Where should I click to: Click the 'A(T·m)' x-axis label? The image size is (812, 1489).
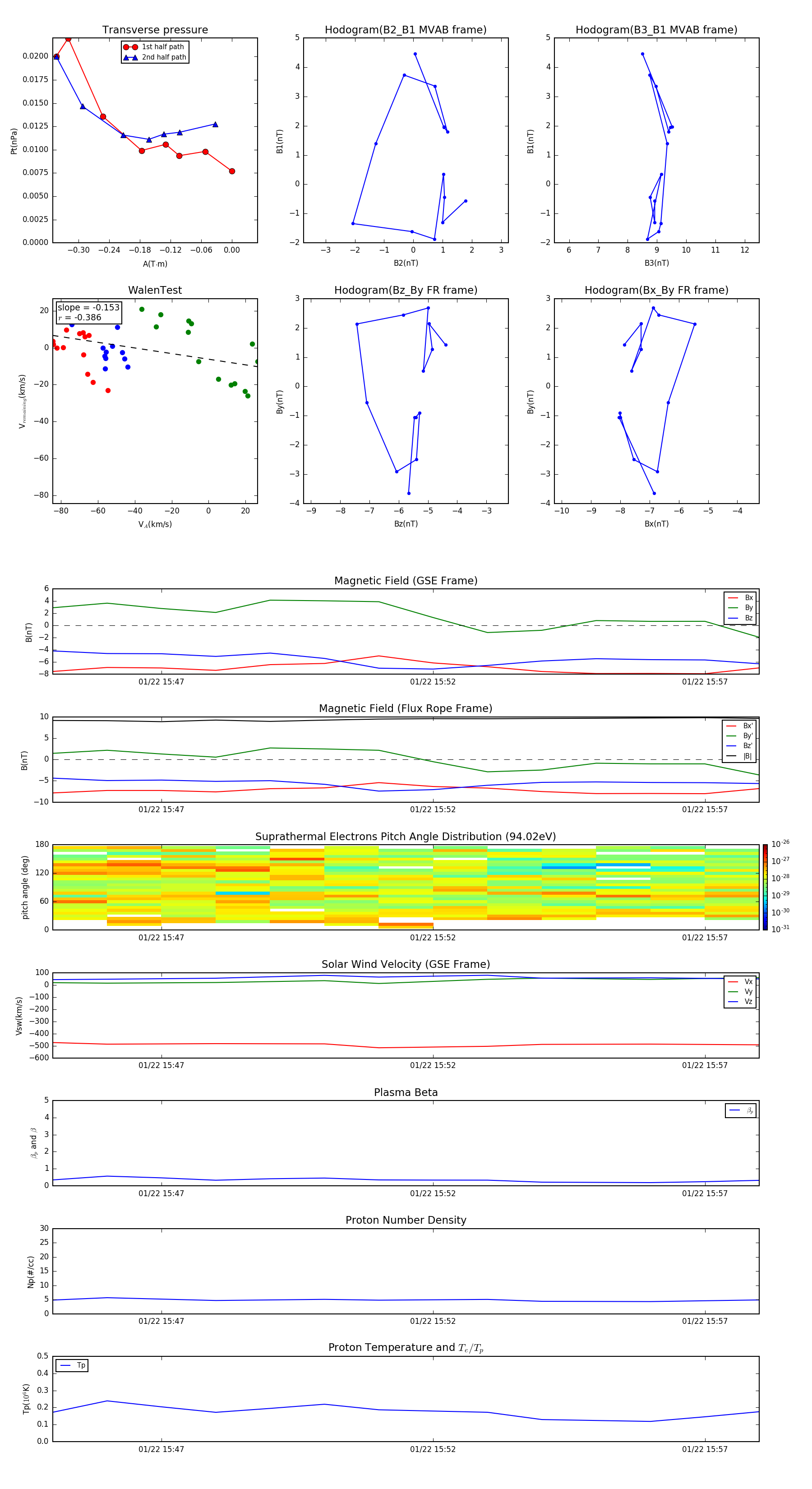point(155,264)
